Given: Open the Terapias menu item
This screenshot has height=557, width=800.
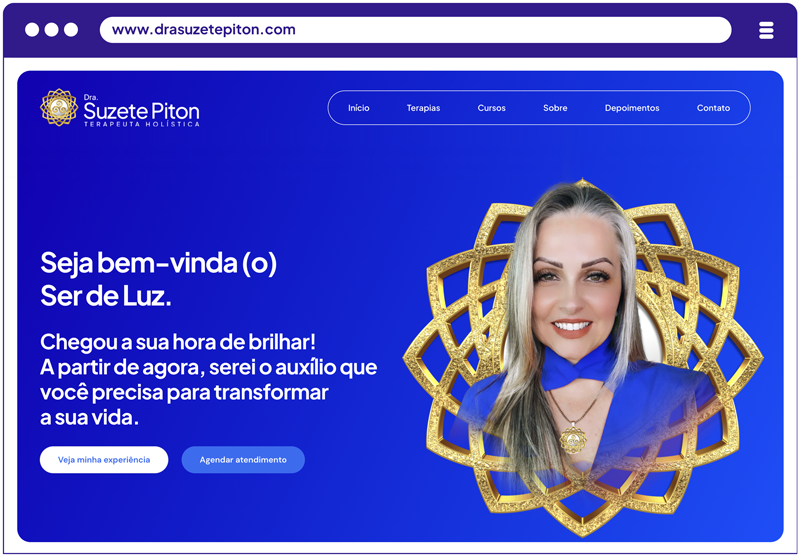Looking at the screenshot, I should click(423, 108).
